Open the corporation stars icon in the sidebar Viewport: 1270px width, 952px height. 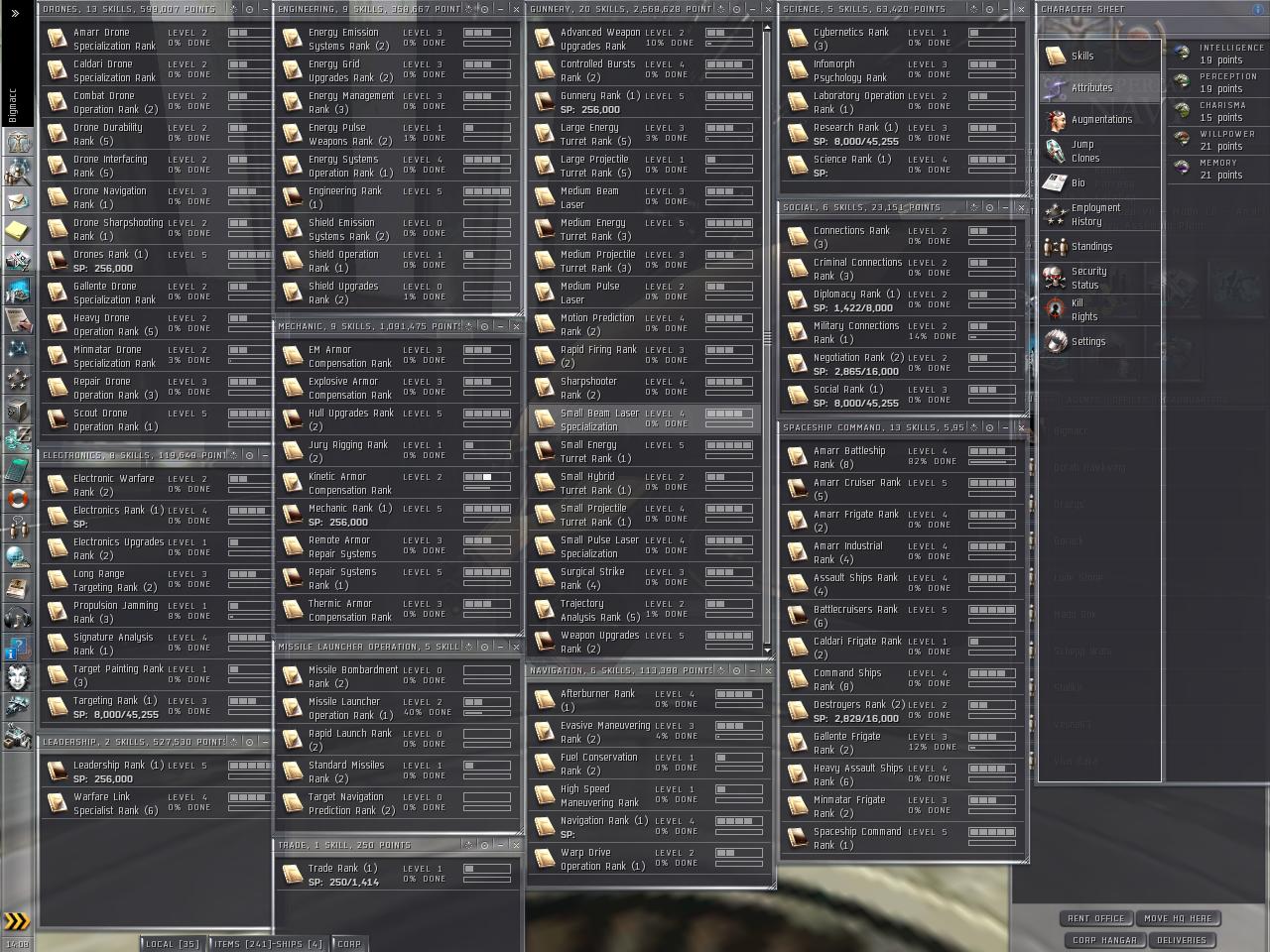tap(18, 379)
